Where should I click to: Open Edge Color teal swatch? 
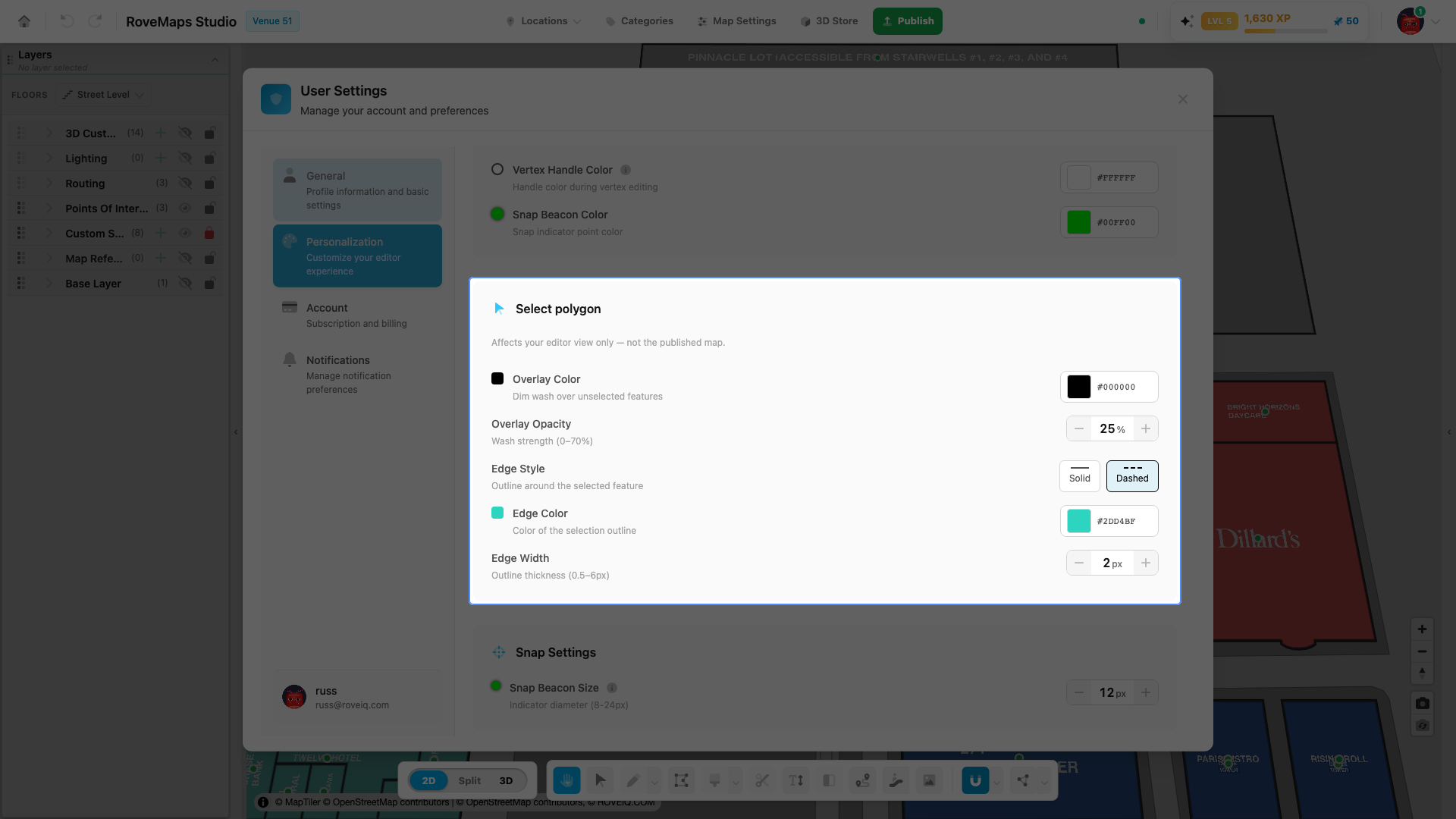tap(1079, 521)
